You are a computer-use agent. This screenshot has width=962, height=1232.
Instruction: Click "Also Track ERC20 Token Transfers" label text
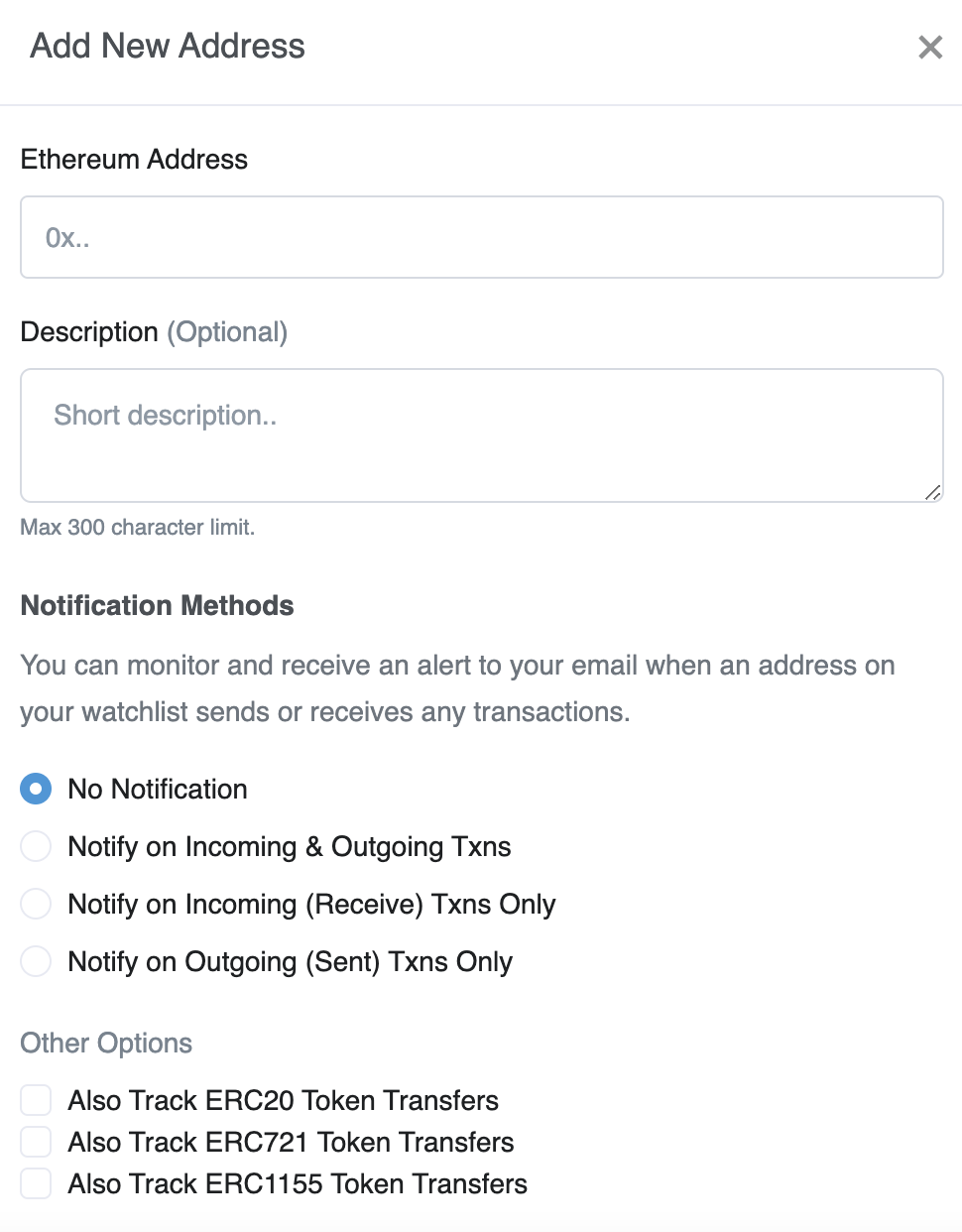(283, 1101)
